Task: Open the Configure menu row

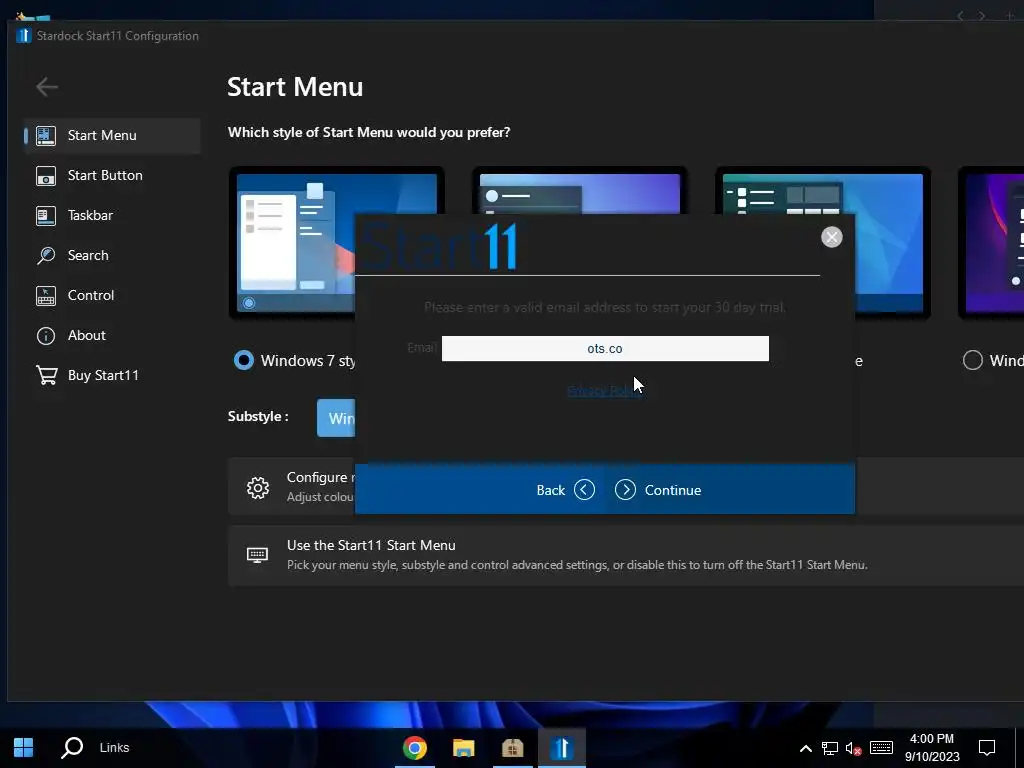Action: (x=292, y=487)
